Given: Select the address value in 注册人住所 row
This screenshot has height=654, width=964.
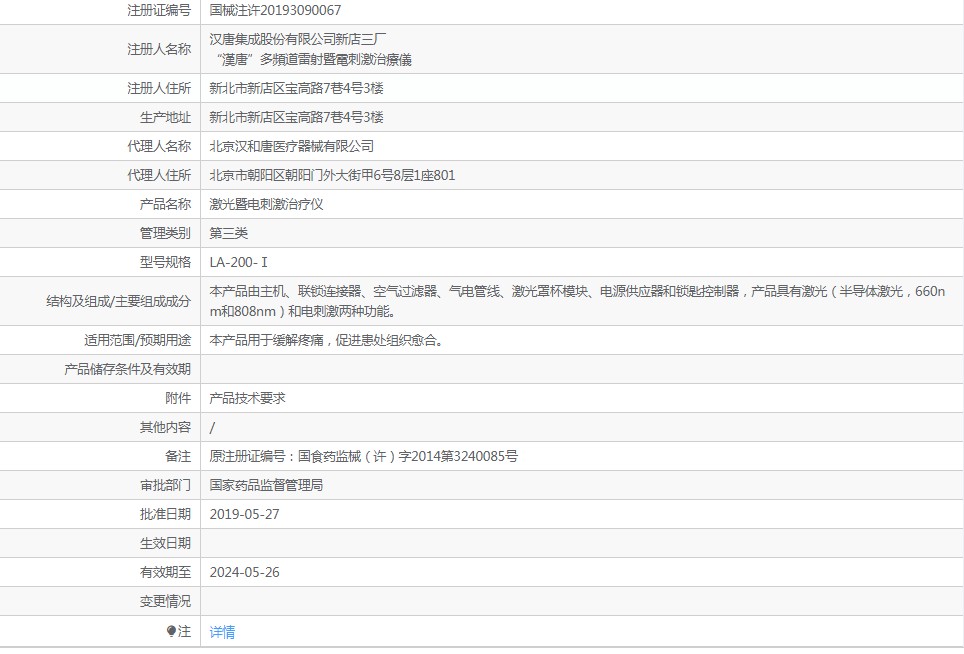Looking at the screenshot, I should click(296, 88).
